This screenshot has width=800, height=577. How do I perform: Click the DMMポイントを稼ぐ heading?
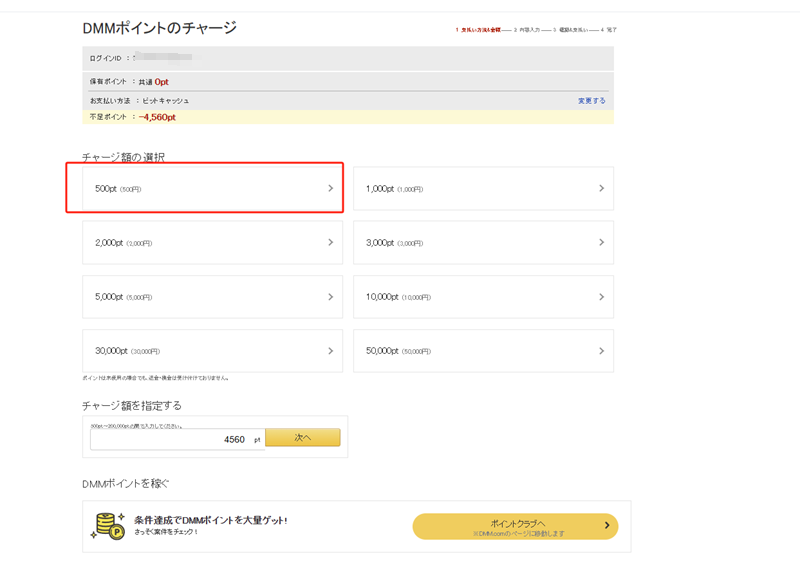126,484
